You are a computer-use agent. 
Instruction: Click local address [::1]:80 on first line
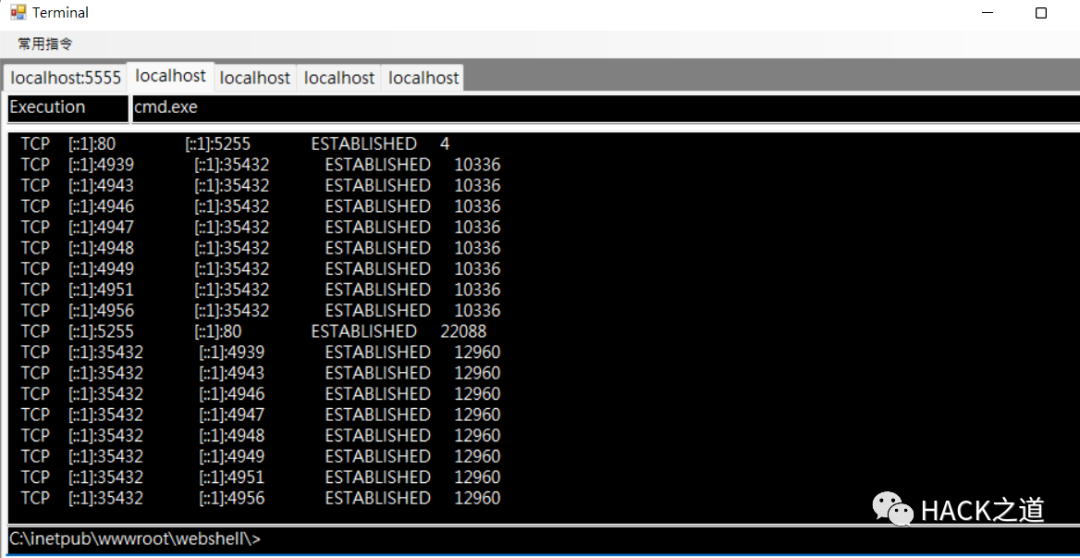(x=92, y=144)
